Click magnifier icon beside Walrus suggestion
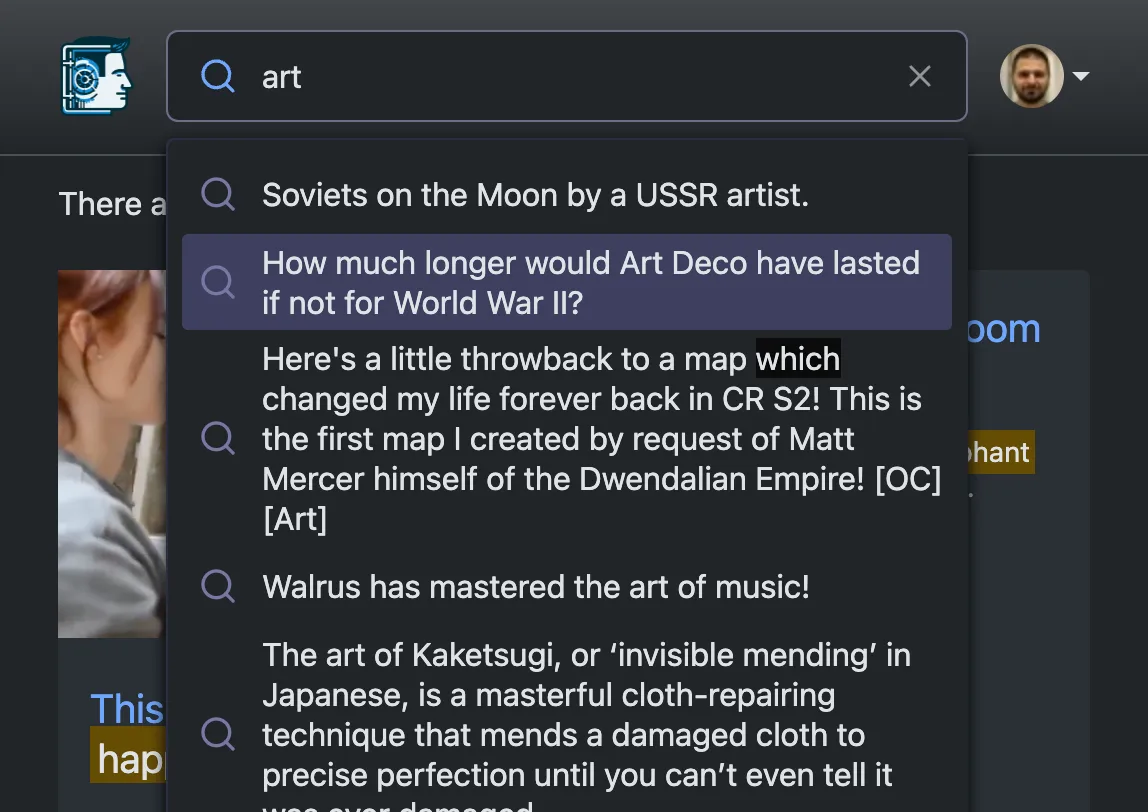This screenshot has width=1148, height=812. coord(218,586)
